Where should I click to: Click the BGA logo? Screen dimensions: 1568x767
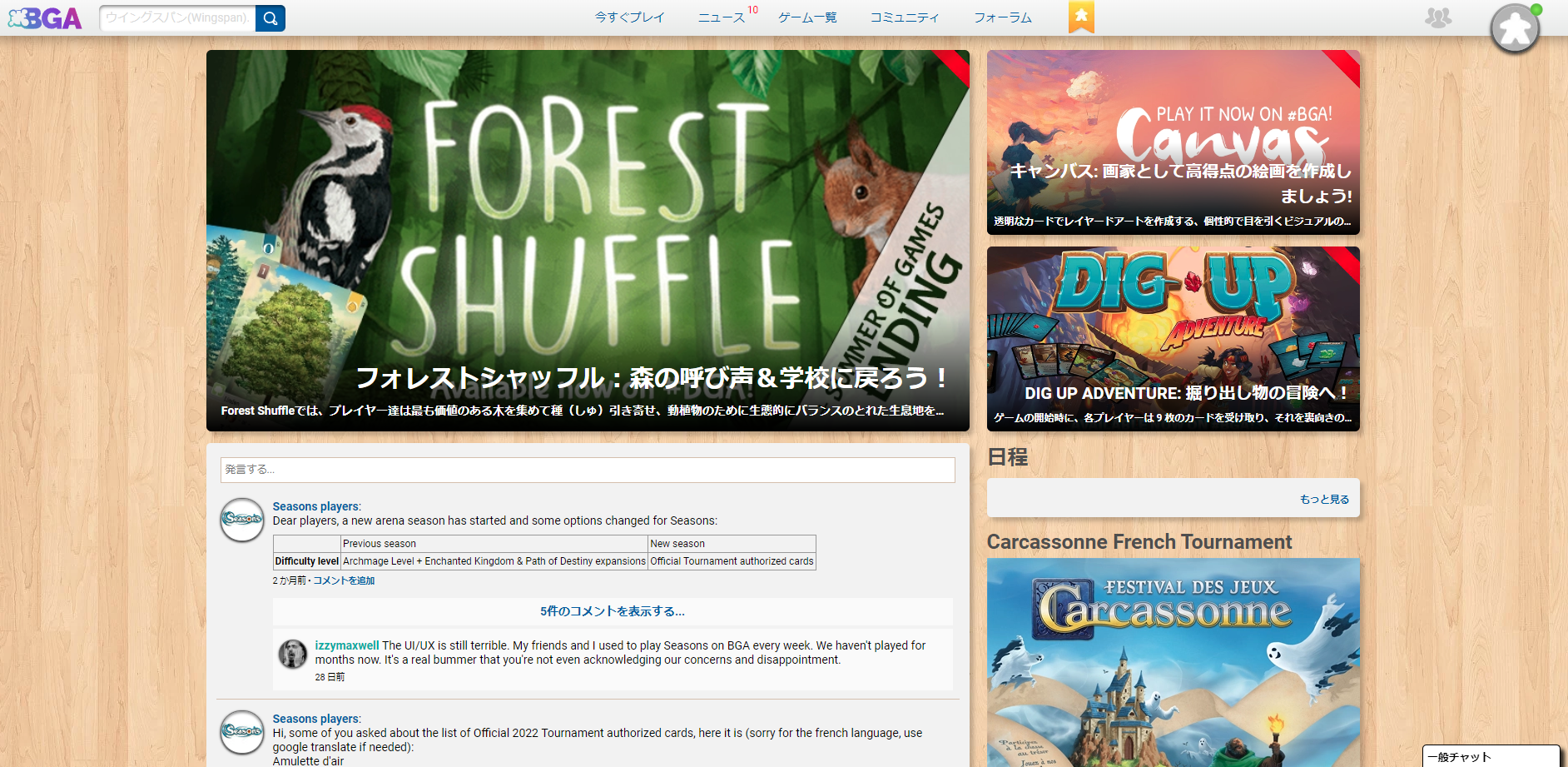pos(45,18)
